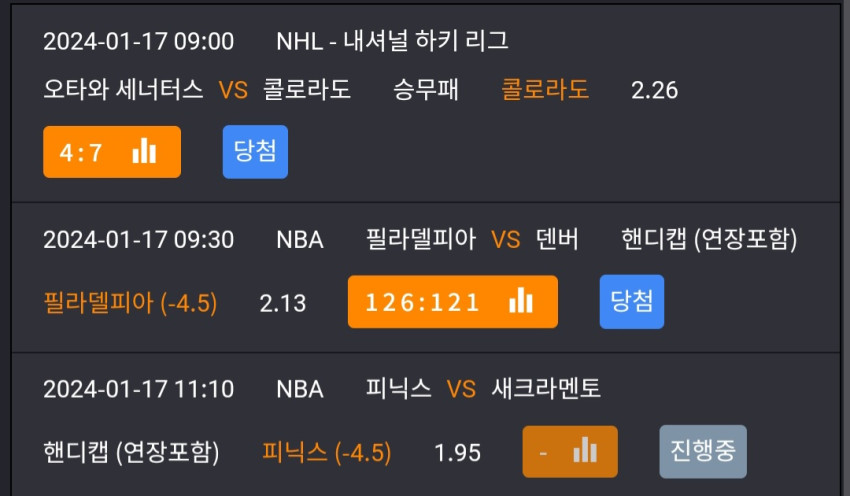Open stats icon beside 4:7 score
The width and height of the screenshot is (850, 496).
[x=144, y=151]
